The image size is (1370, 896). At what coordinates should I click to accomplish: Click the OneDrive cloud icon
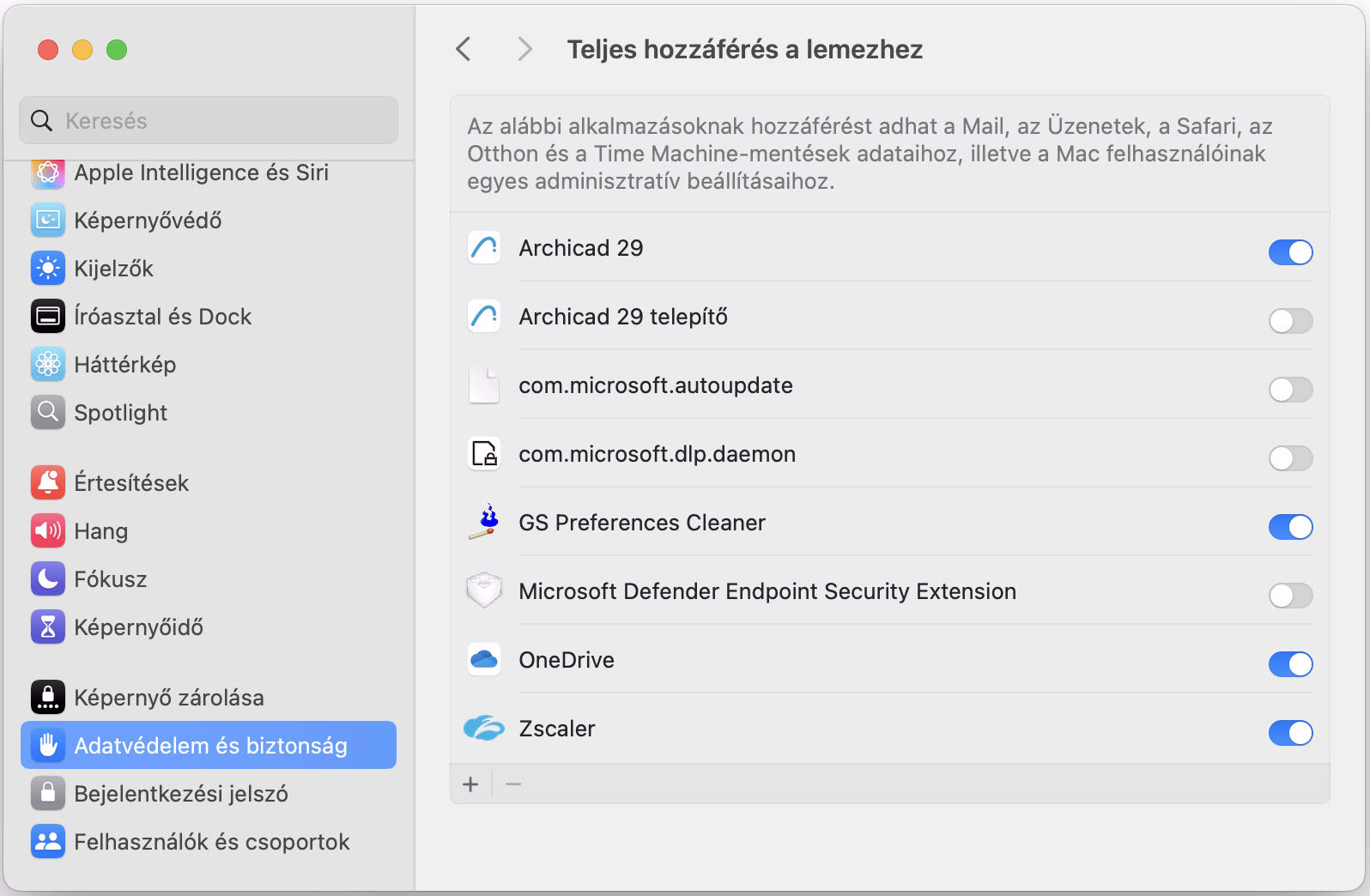point(484,660)
